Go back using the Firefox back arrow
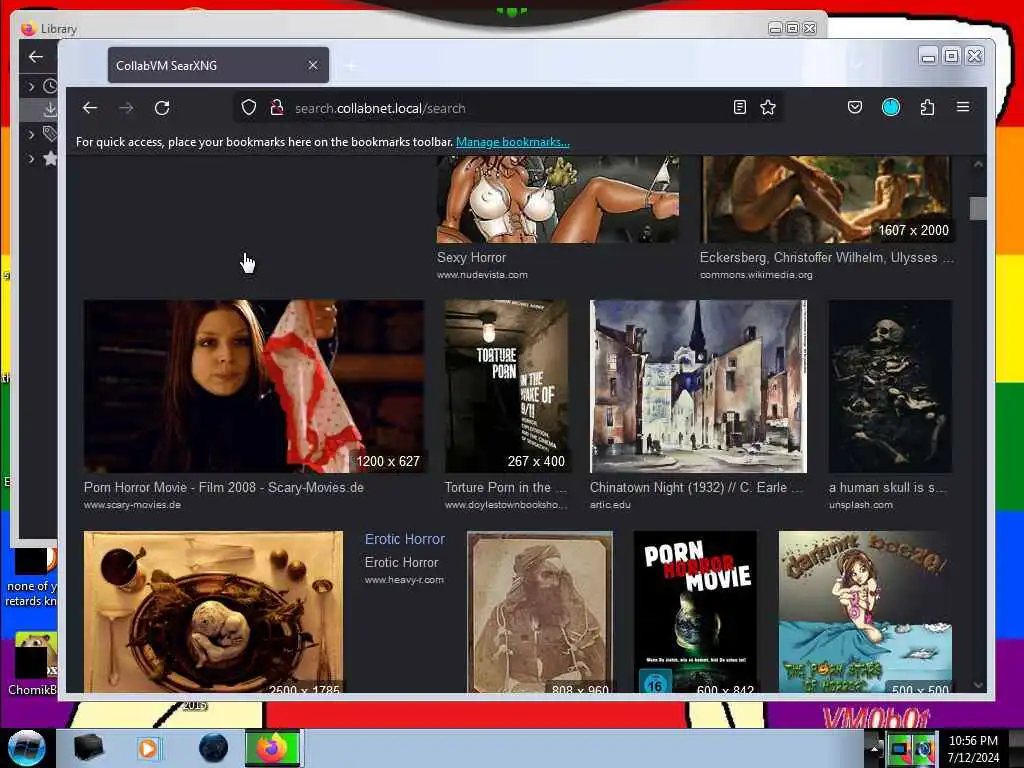 [x=90, y=108]
